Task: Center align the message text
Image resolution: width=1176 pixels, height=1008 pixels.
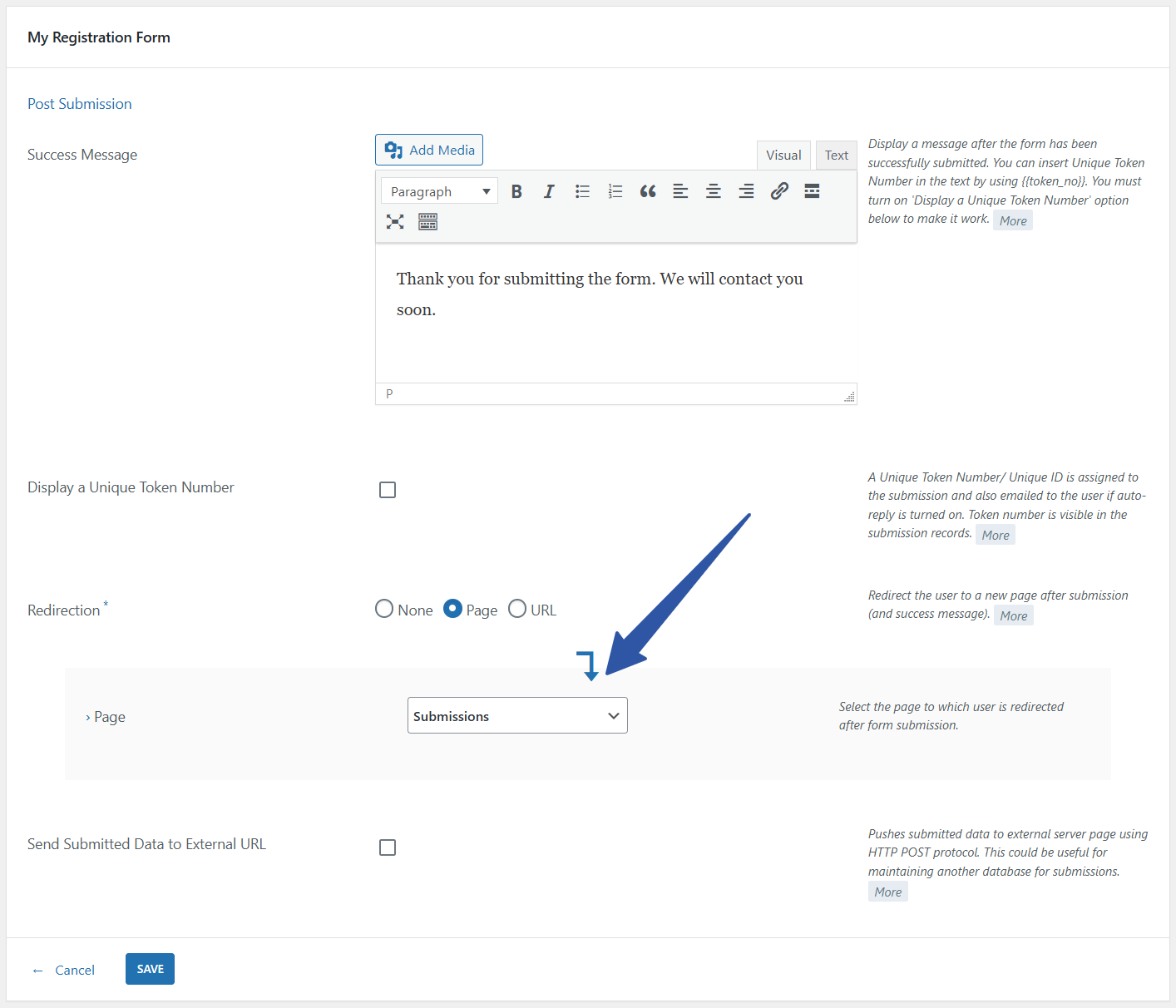Action: (x=714, y=191)
